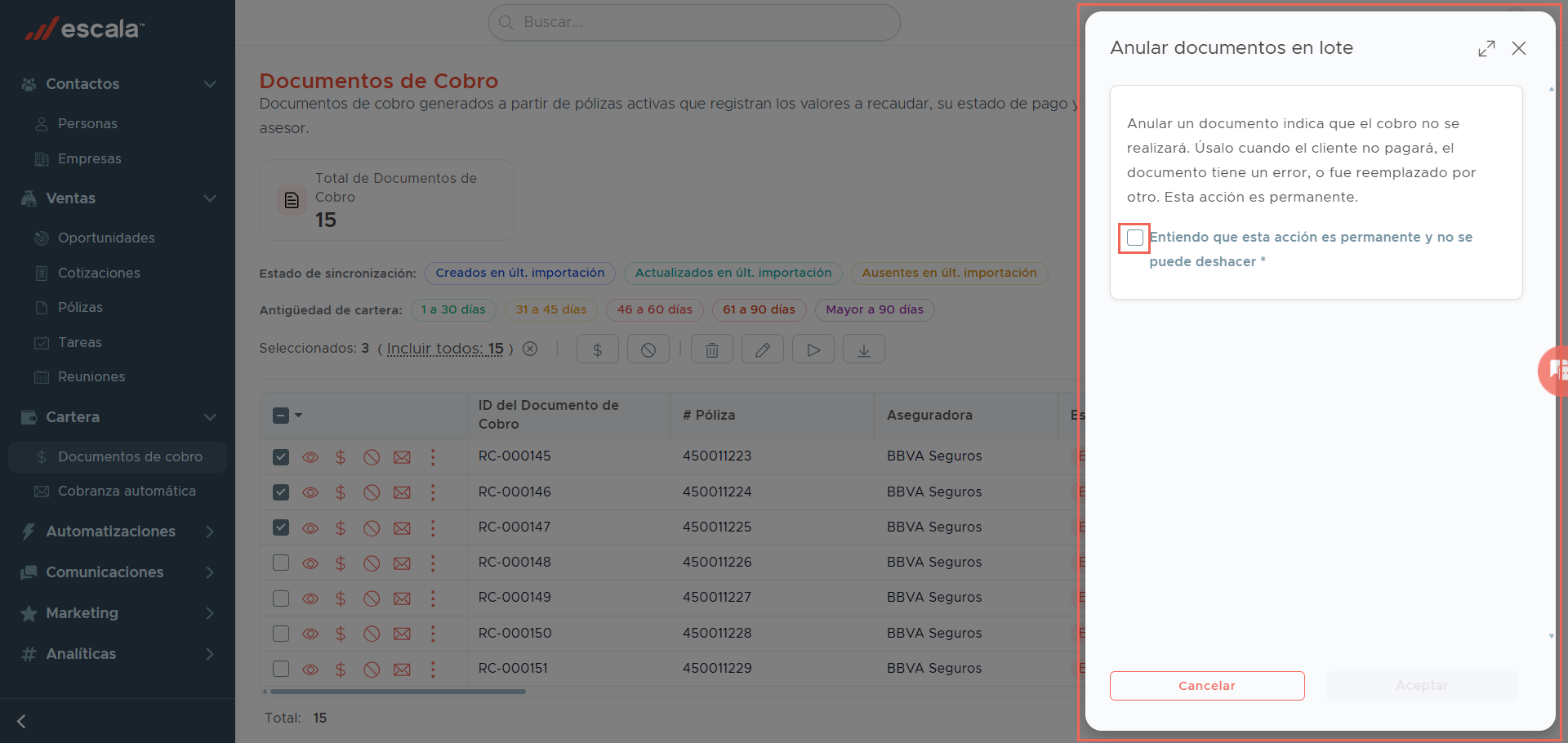Filter by Creados en últ. importación
Image resolution: width=1568 pixels, height=743 pixels.
[x=520, y=273]
